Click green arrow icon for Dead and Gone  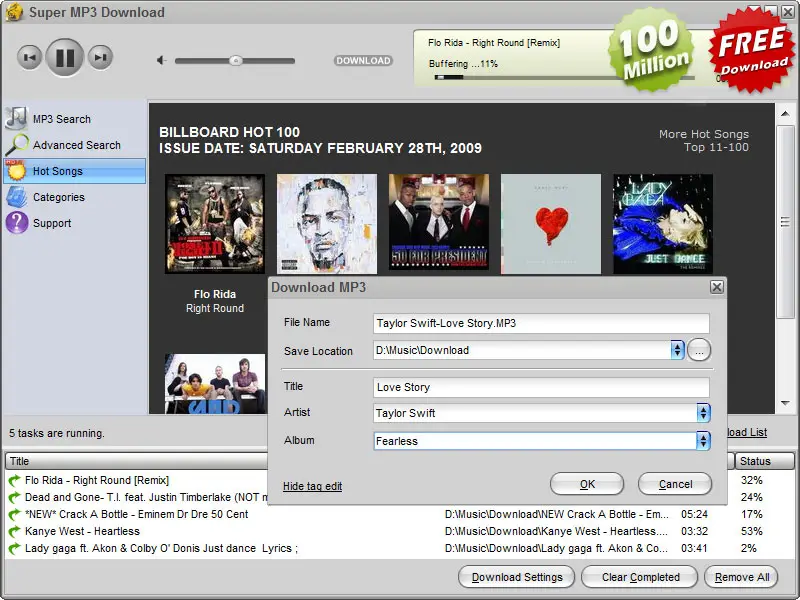(14, 497)
